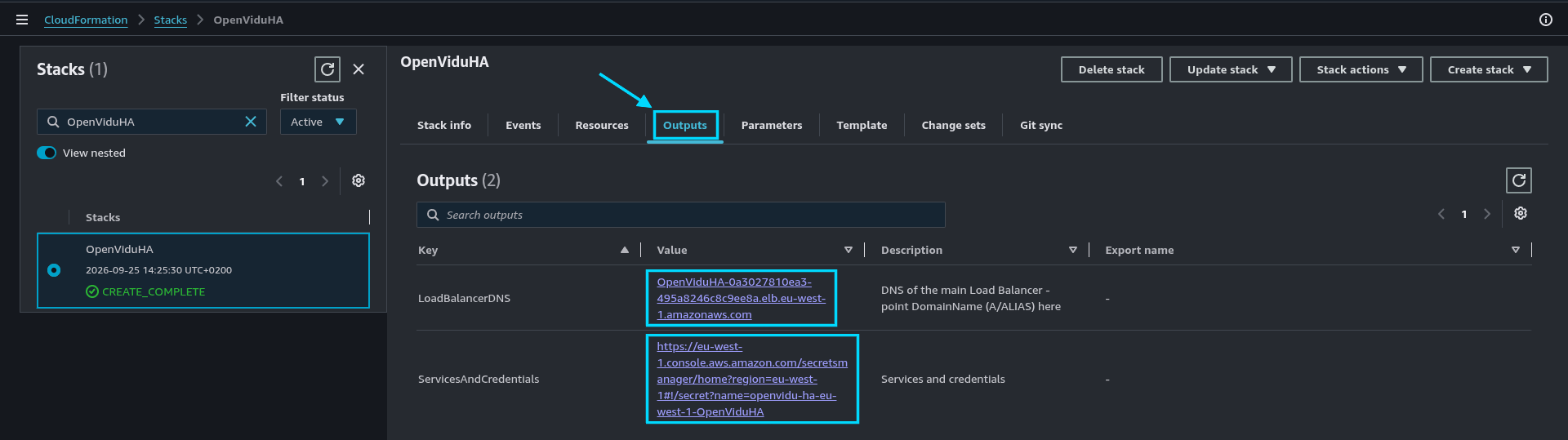1568x440 pixels.
Task: Go to next Stacks page
Action: coord(325,181)
